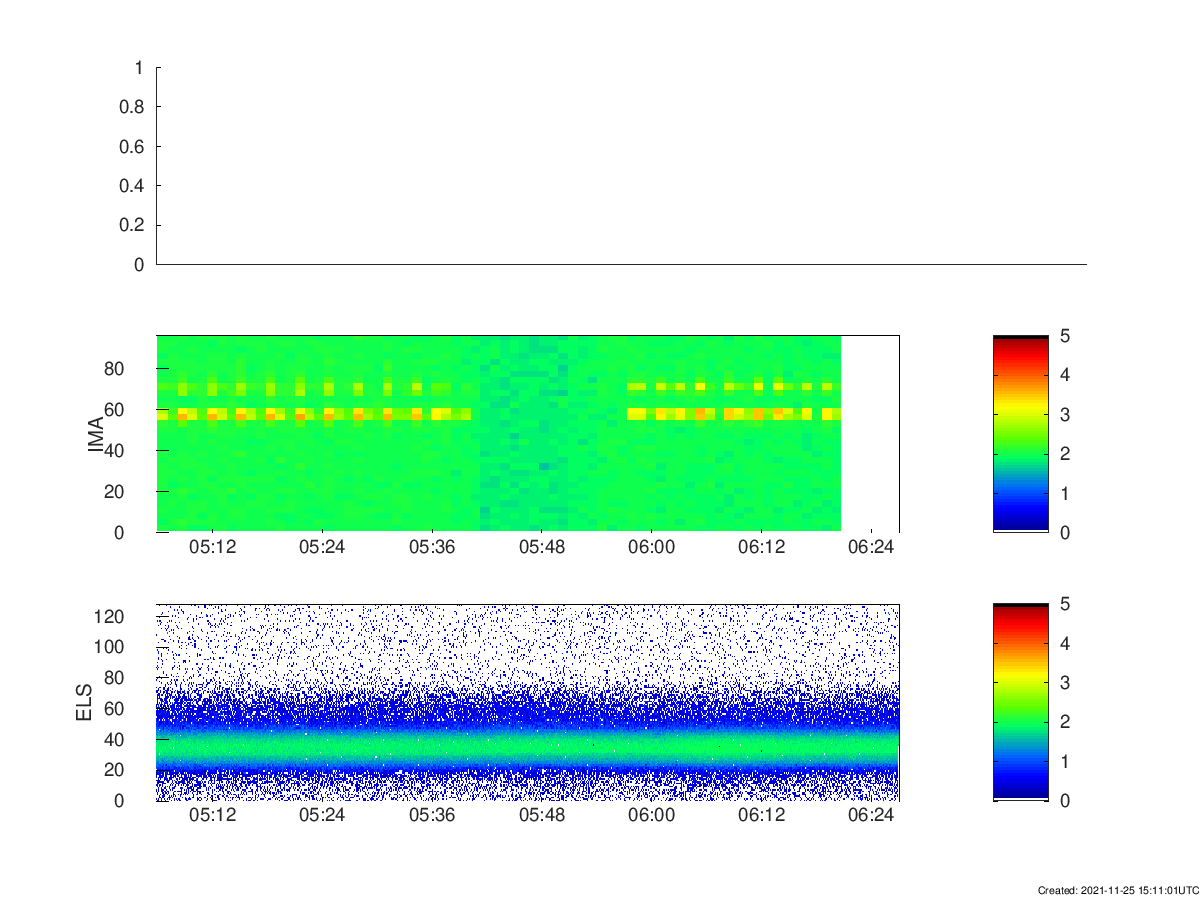Select the 06:00 time label under the ELS panel
The image size is (1200, 900).
click(x=652, y=816)
